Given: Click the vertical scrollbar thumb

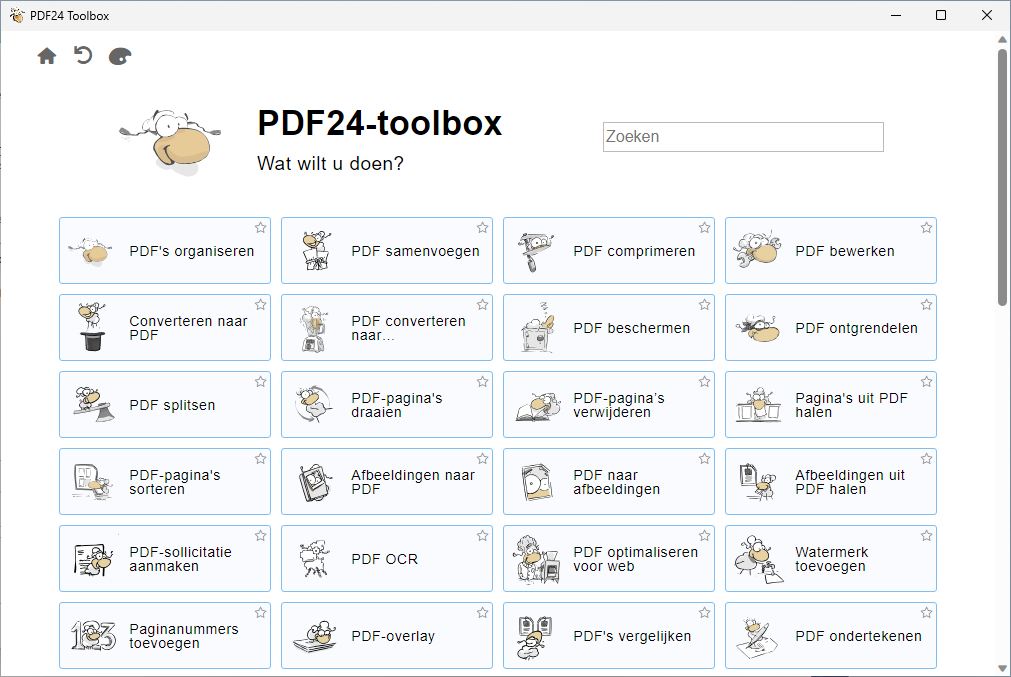Looking at the screenshot, I should (1002, 177).
